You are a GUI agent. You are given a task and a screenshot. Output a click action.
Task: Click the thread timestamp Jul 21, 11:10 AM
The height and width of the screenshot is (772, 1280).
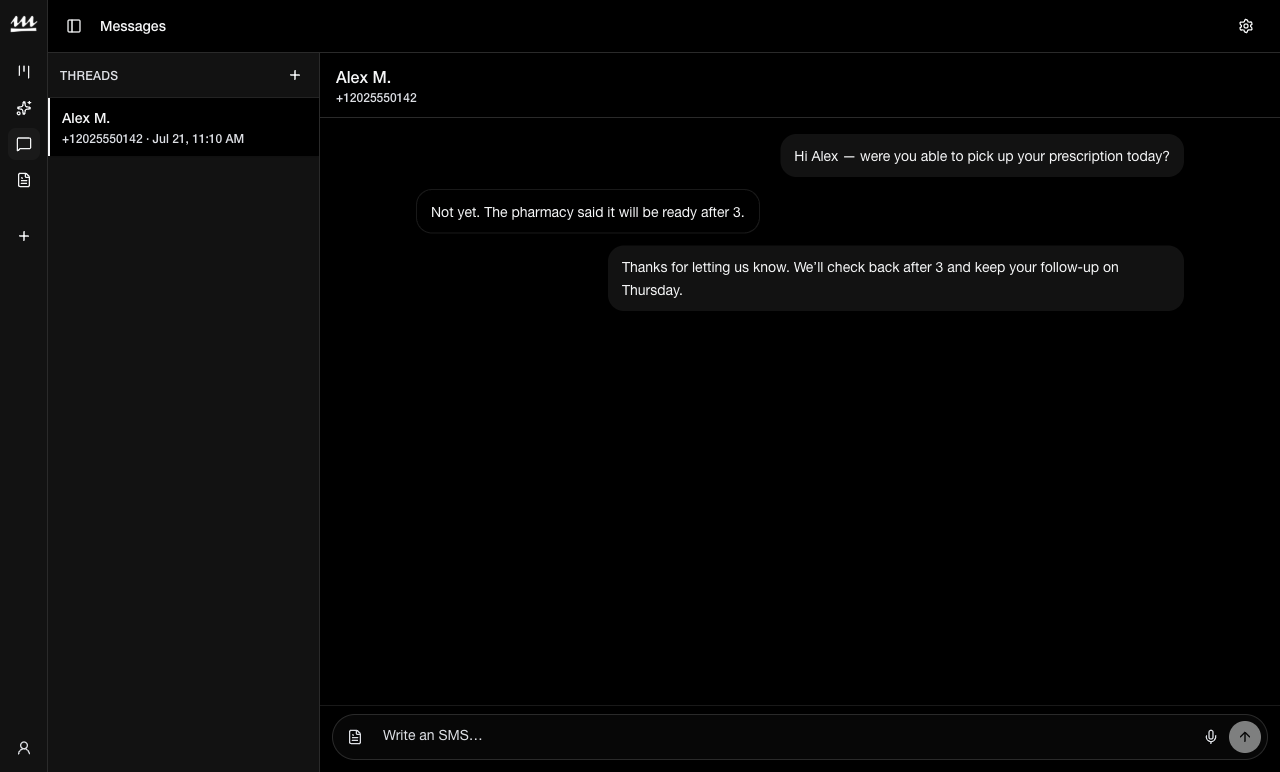(x=198, y=139)
